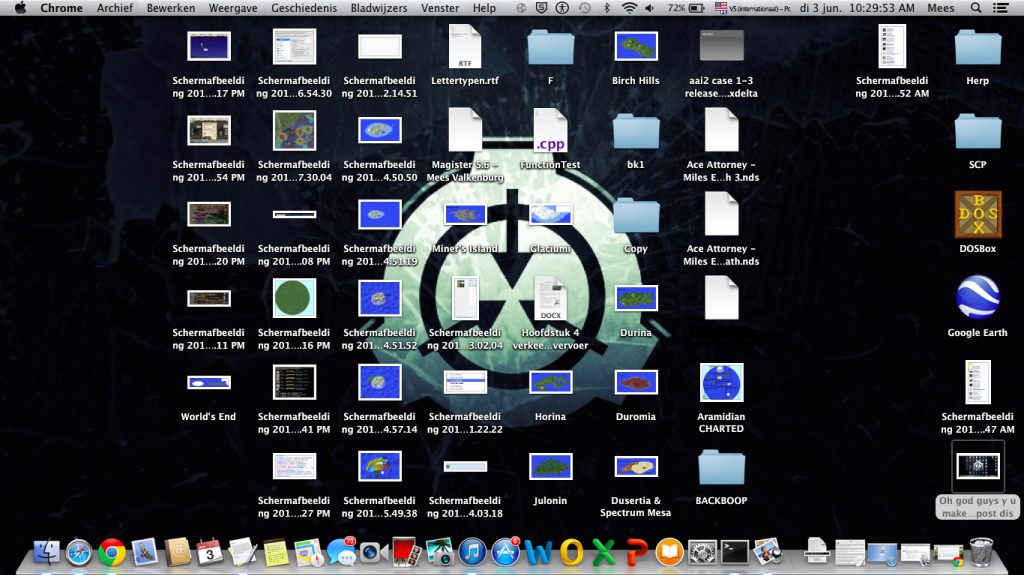Launch Safari from the Dock
This screenshot has height=575, width=1024.
(x=79, y=552)
